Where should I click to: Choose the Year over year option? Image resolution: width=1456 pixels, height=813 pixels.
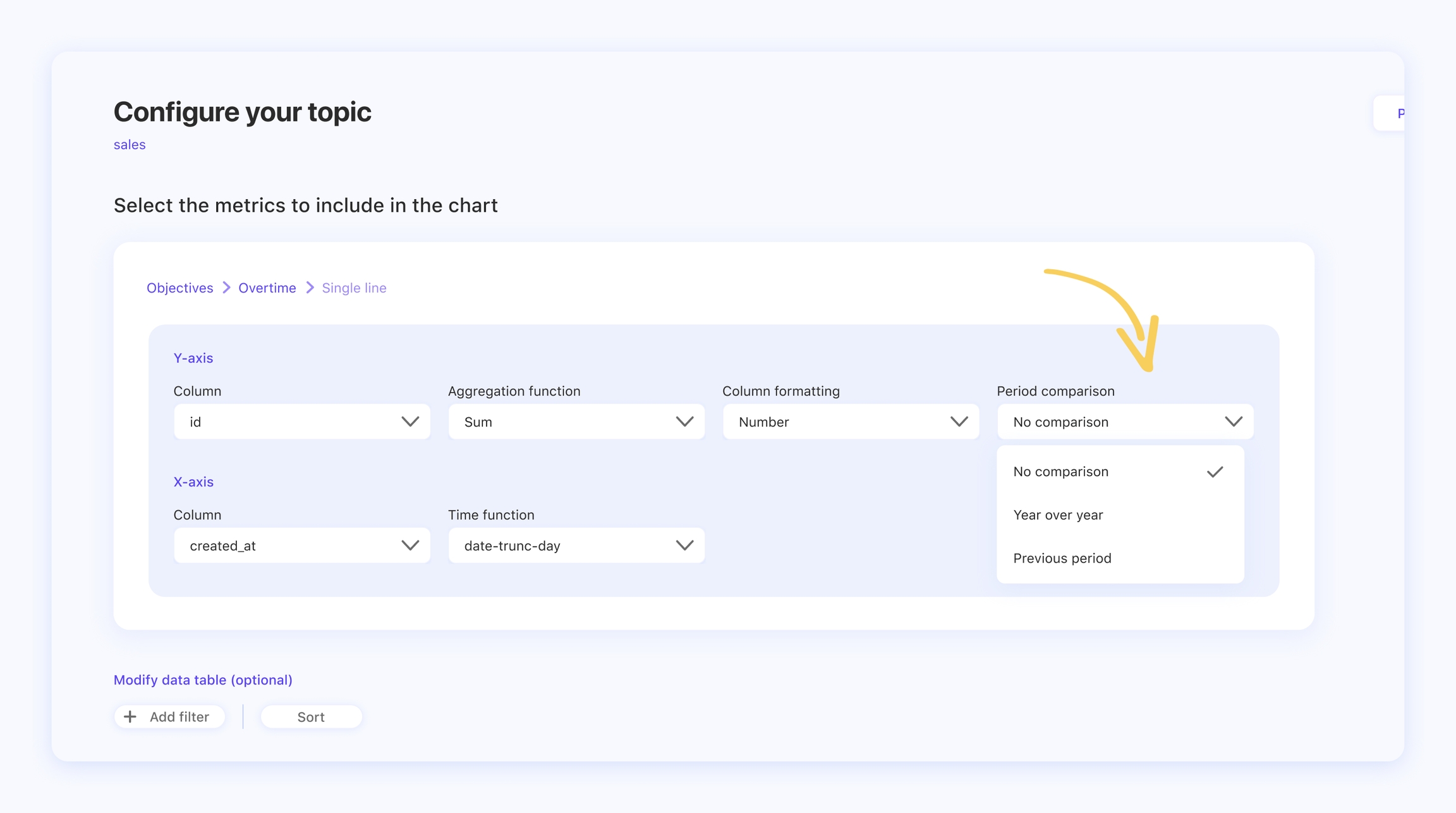tap(1120, 515)
